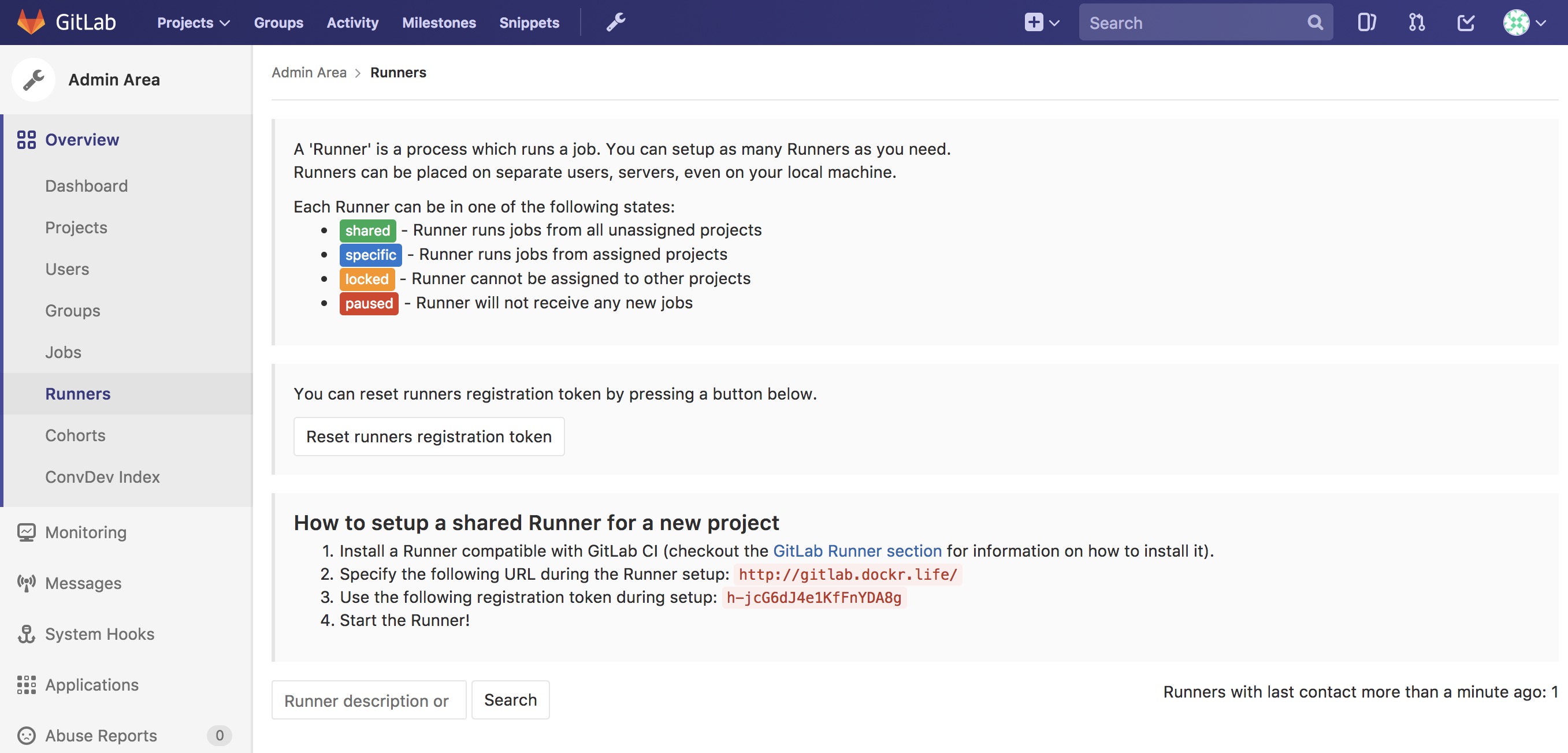1568x753 pixels.
Task: Expand the plus icon dropdown chevron
Action: [x=1055, y=23]
